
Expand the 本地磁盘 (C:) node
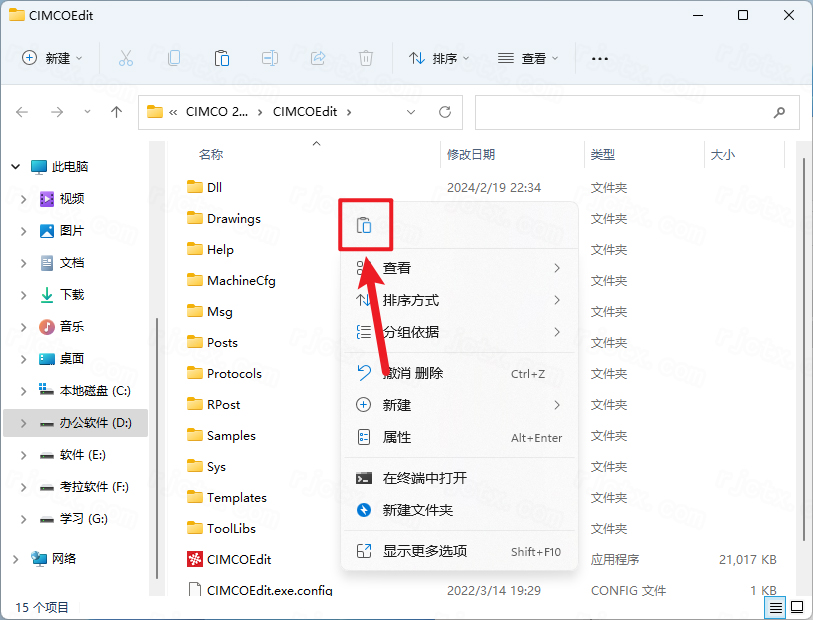(23, 391)
